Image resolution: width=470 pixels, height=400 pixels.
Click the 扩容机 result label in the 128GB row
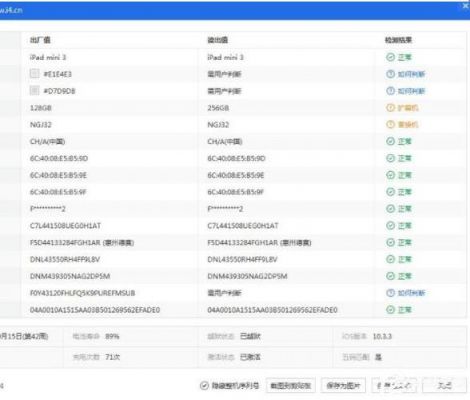[408, 108]
